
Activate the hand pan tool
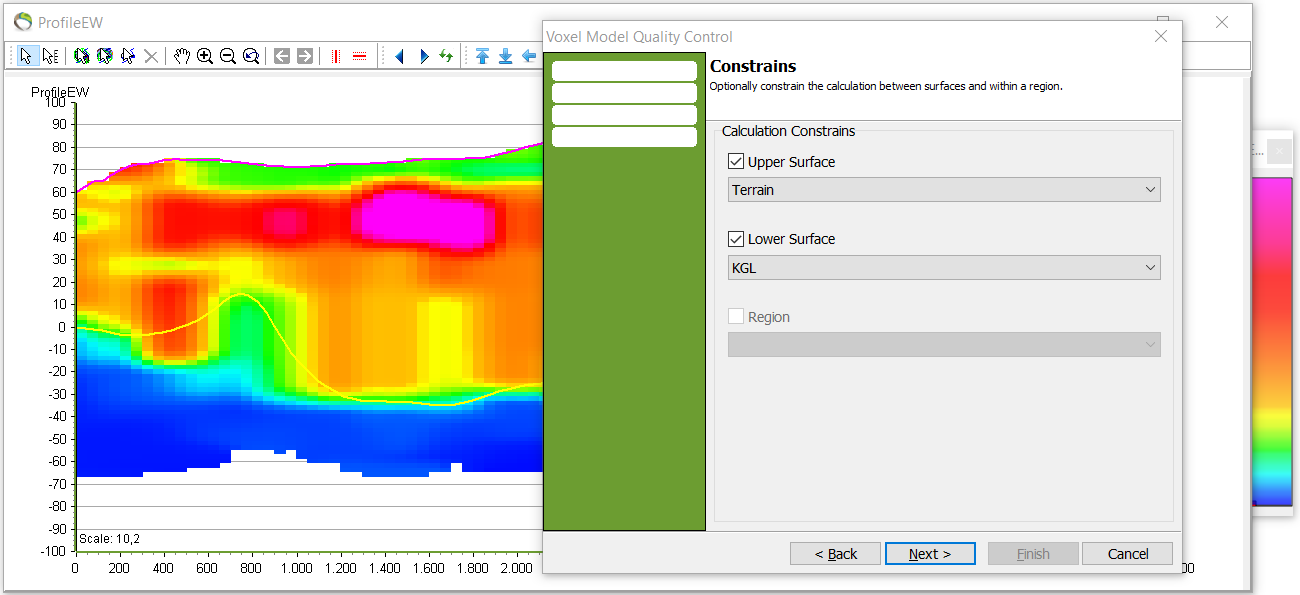(x=181, y=56)
